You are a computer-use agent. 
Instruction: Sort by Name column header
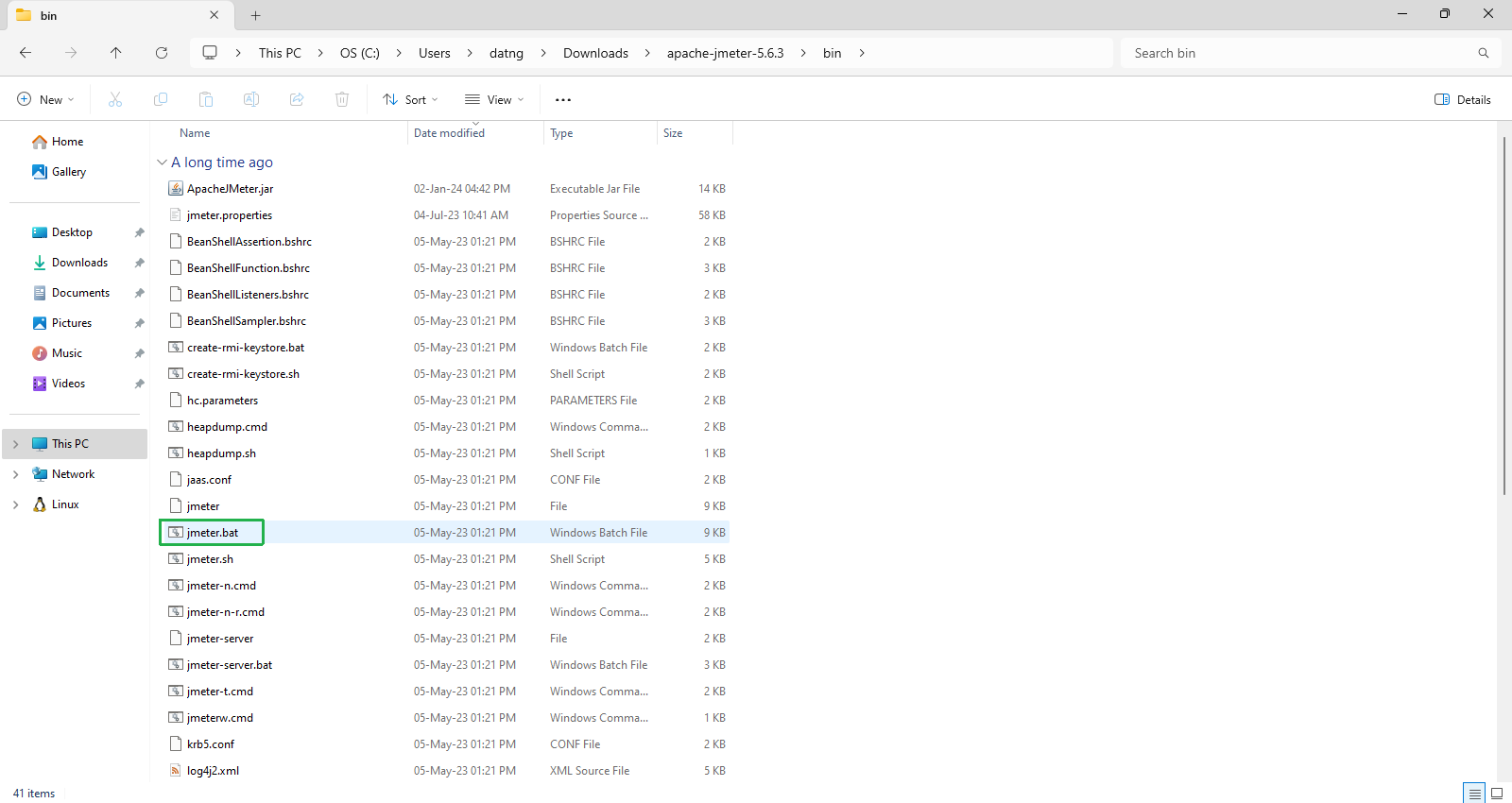coord(195,133)
